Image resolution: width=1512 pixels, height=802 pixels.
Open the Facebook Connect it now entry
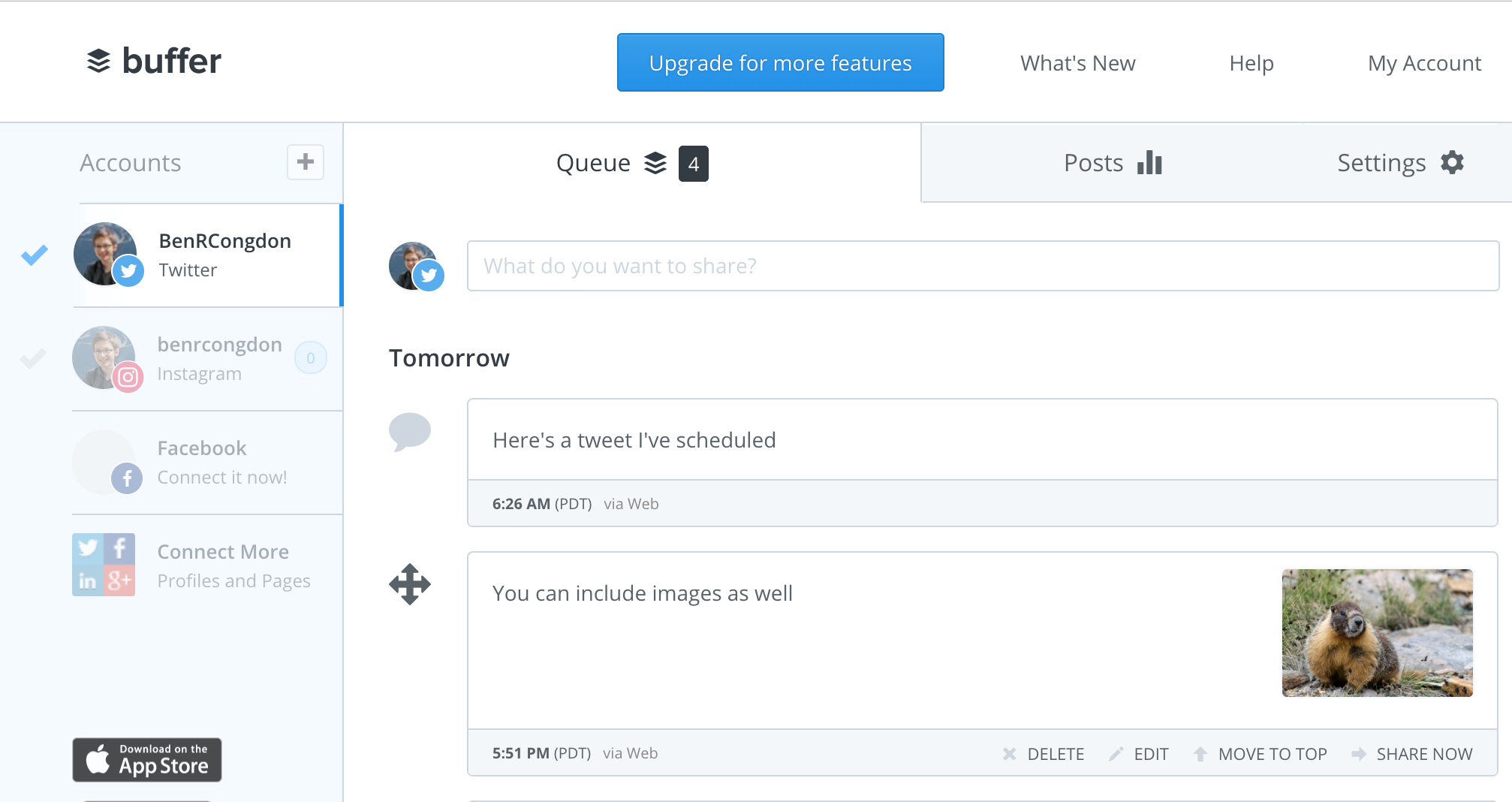point(201,462)
